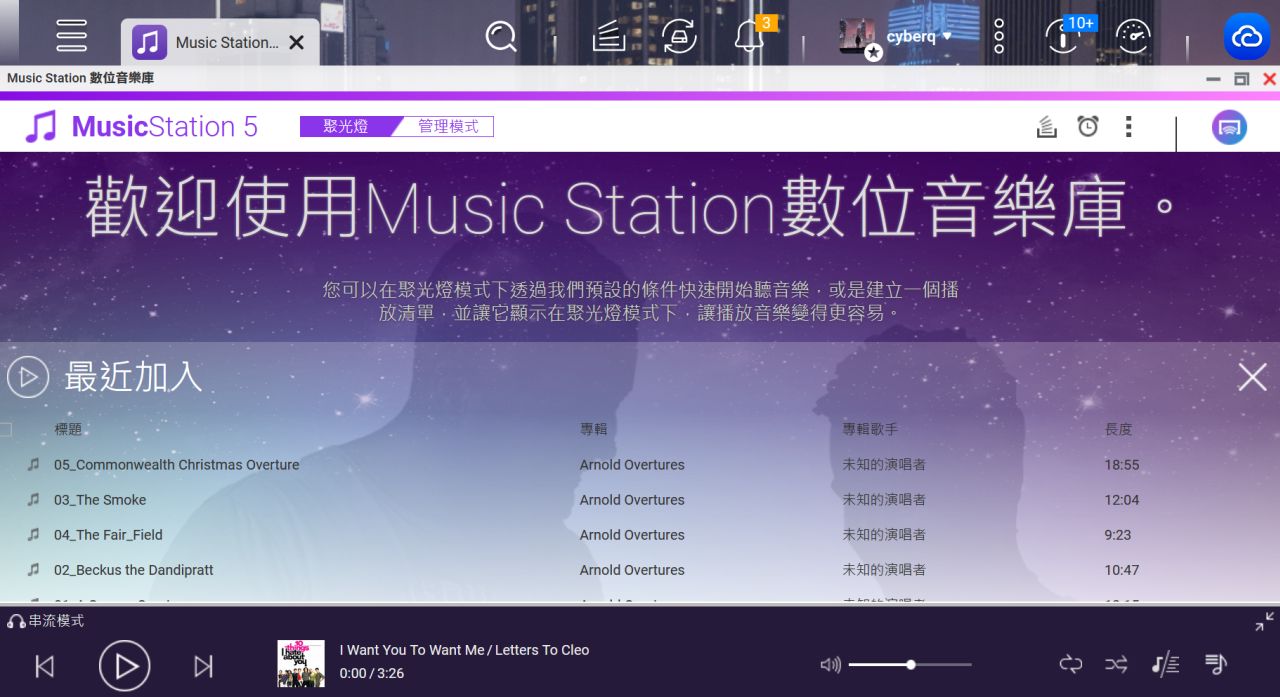Screen dimensions: 1280x697
Task: Open the blue cloud icon
Action: coord(1247,37)
